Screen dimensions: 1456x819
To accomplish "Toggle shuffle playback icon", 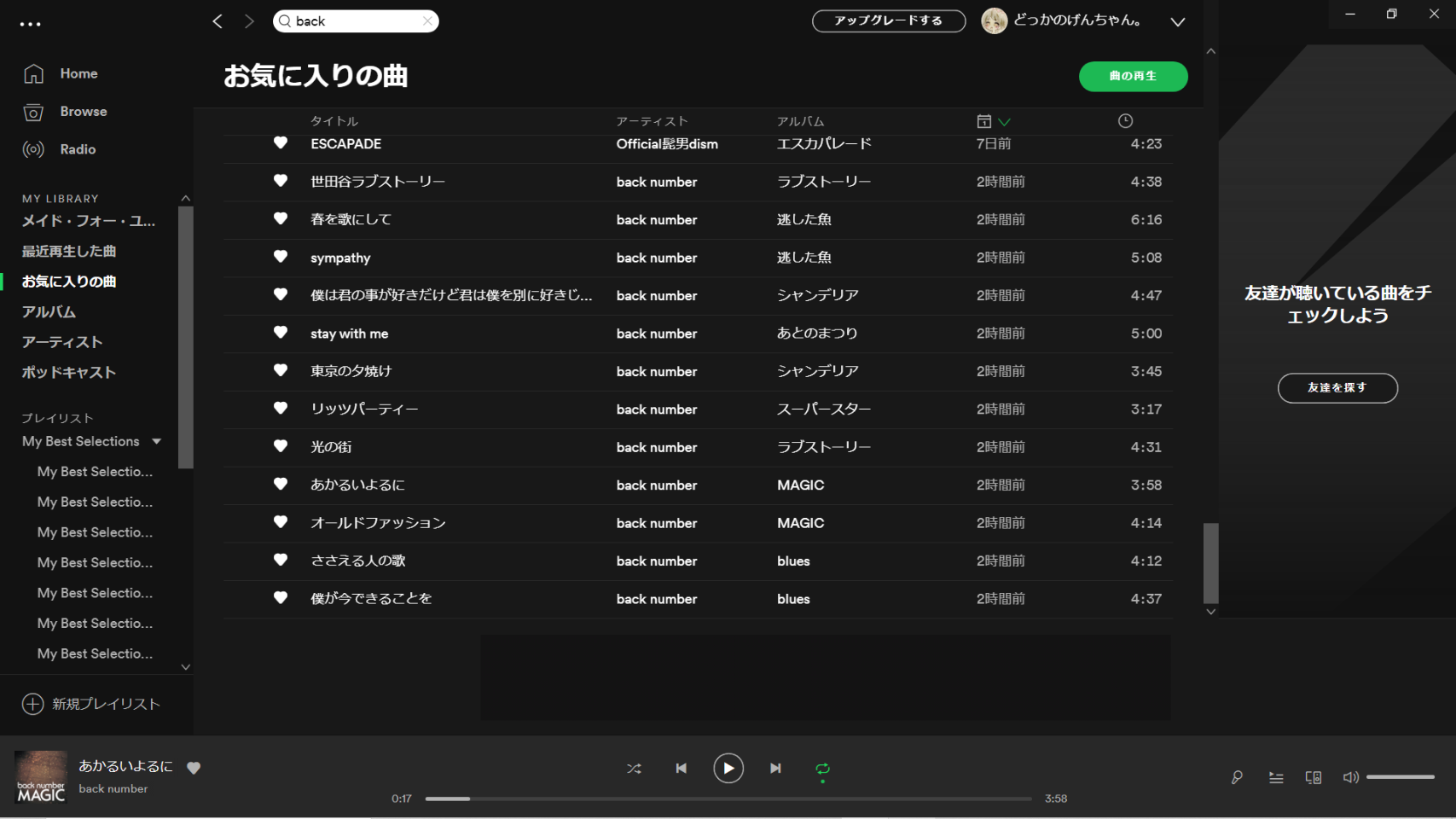I will click(634, 769).
